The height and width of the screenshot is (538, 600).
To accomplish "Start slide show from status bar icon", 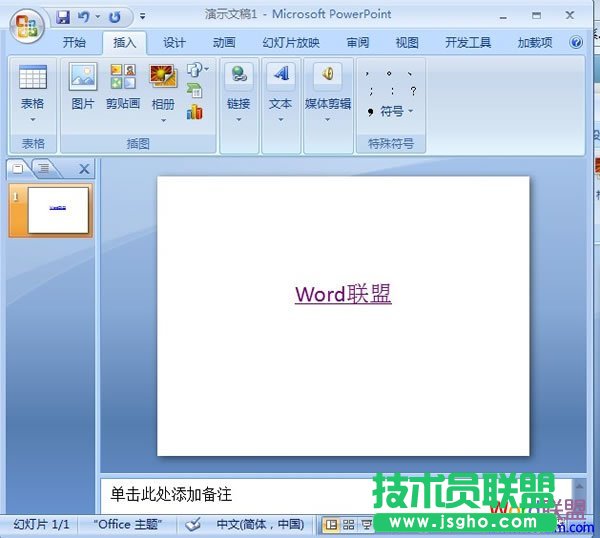I will pos(366,525).
